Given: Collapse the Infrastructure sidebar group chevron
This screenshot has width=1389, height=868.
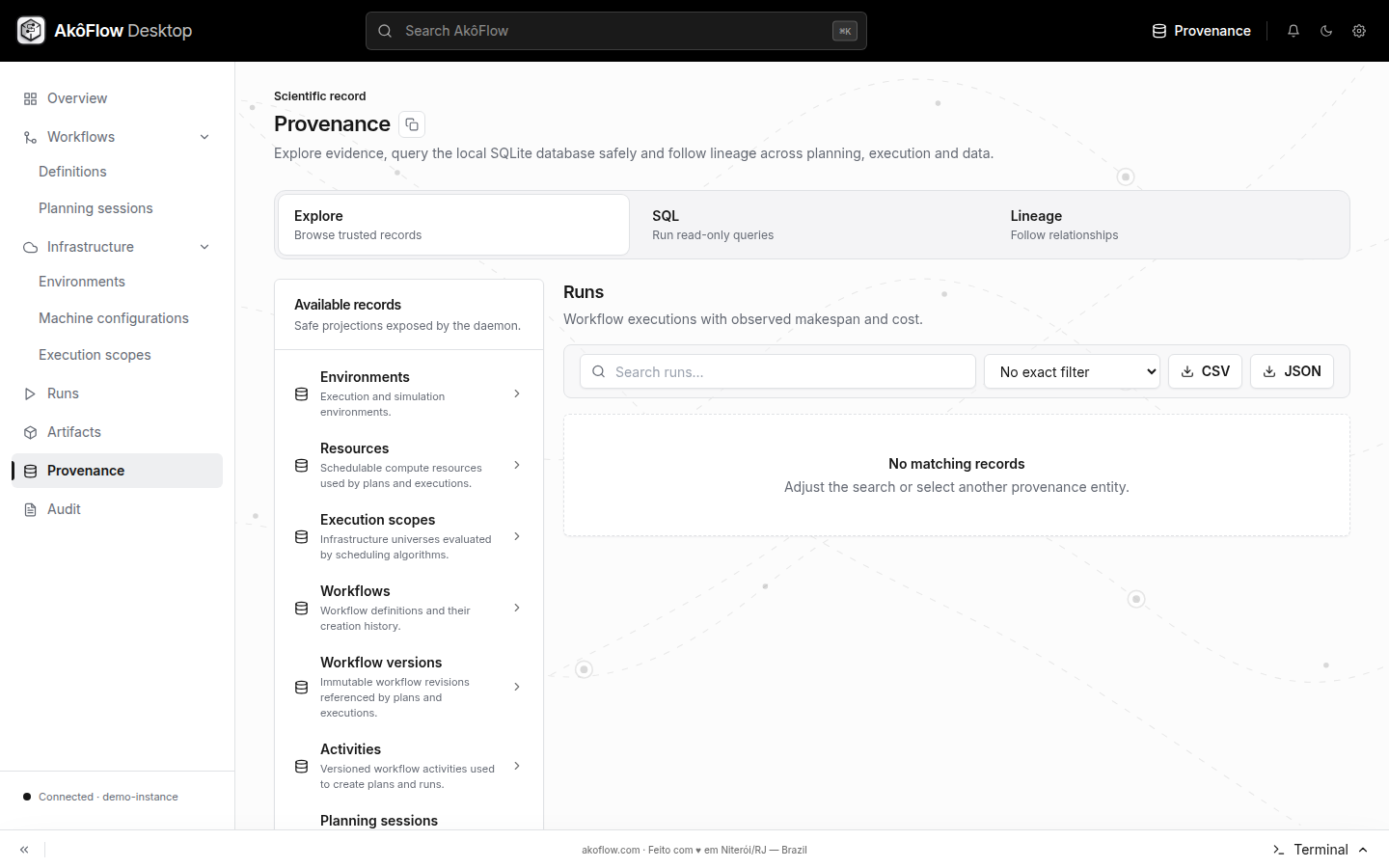Looking at the screenshot, I should point(204,247).
